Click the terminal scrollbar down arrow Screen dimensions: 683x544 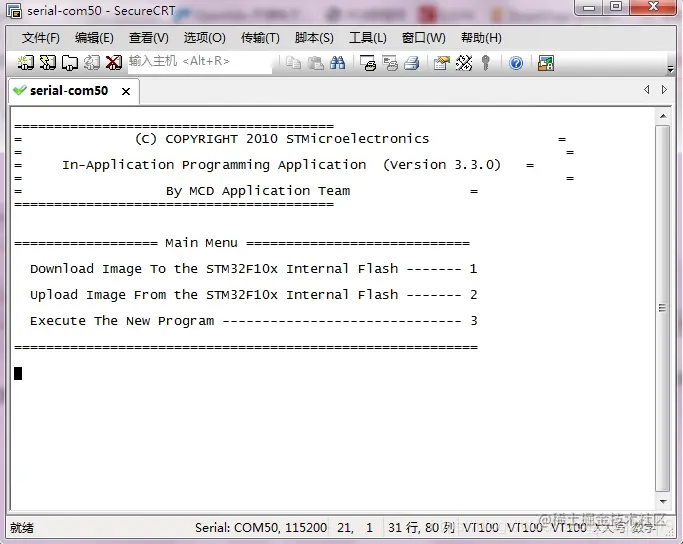pos(663,502)
